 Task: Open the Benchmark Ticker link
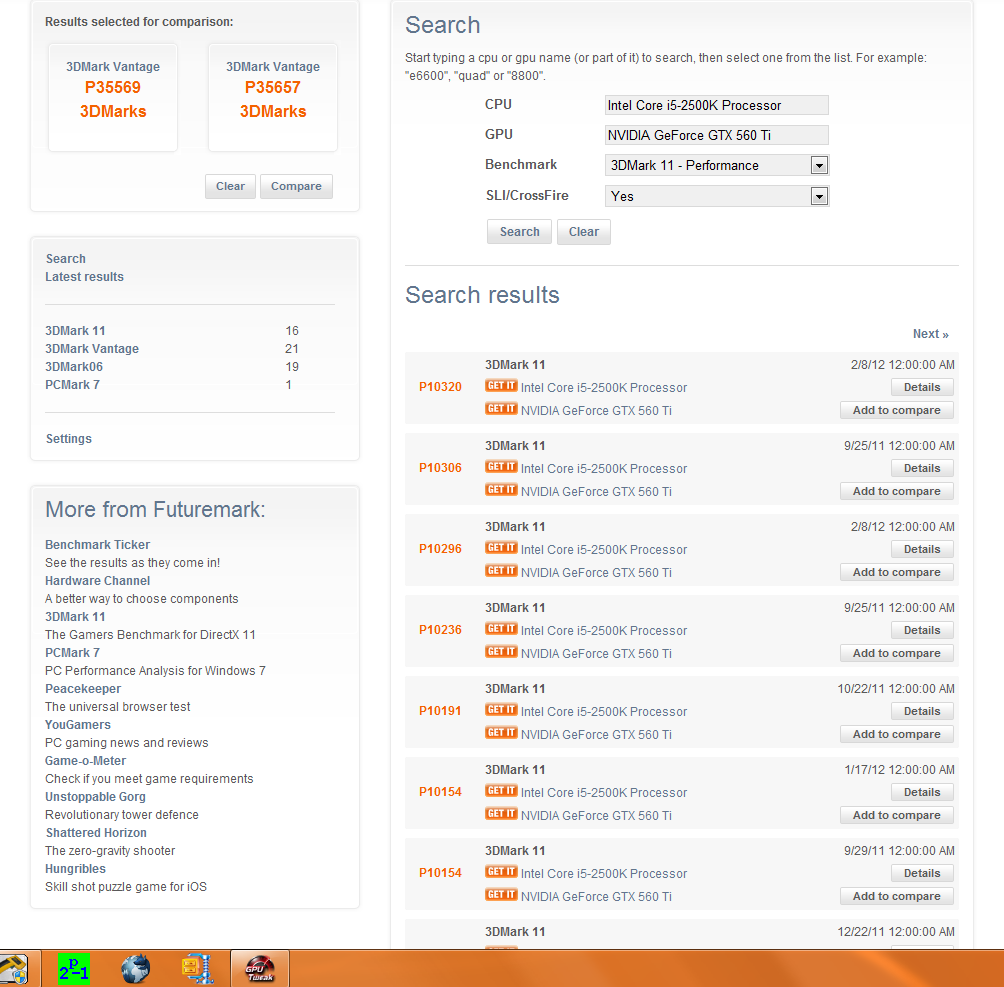click(97, 544)
